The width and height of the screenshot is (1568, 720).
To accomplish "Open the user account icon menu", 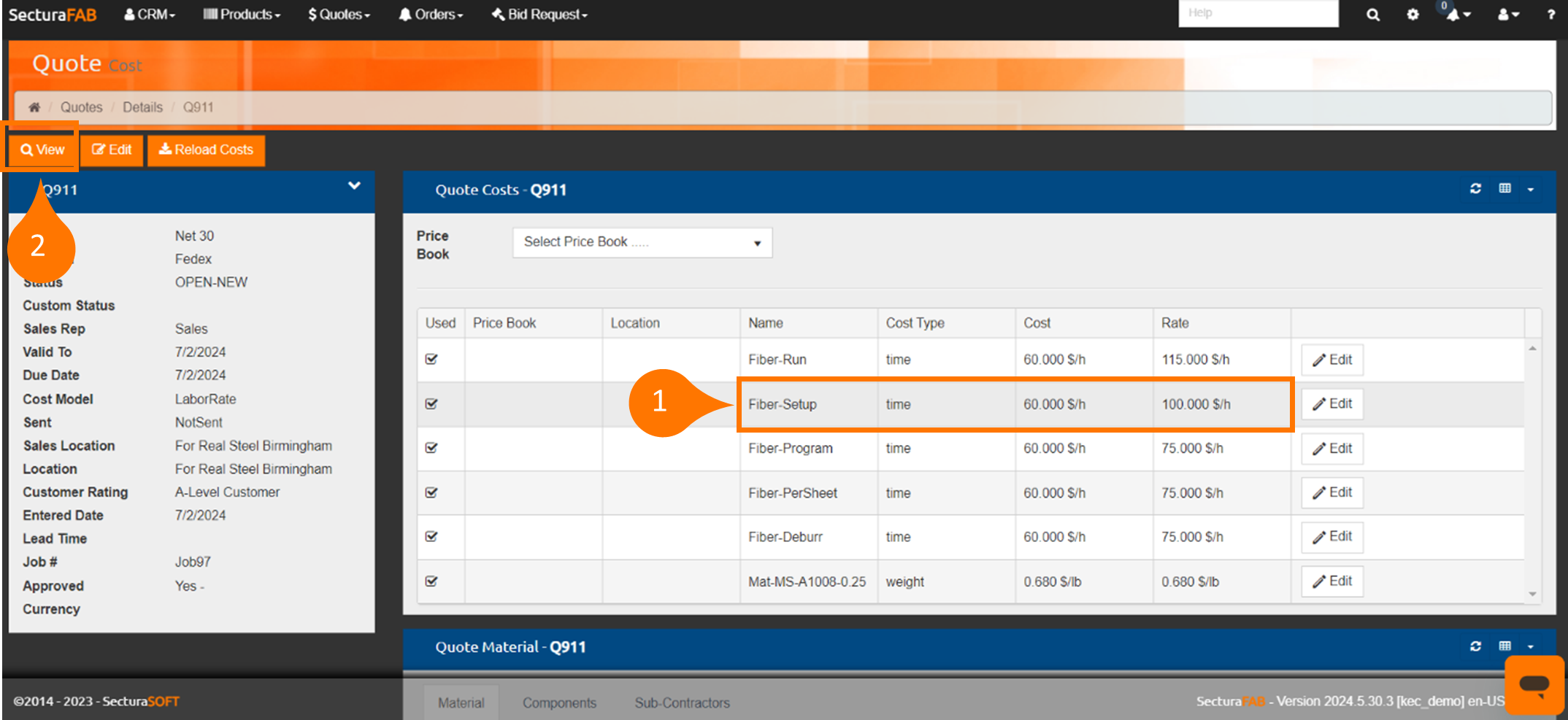I will point(1507,15).
